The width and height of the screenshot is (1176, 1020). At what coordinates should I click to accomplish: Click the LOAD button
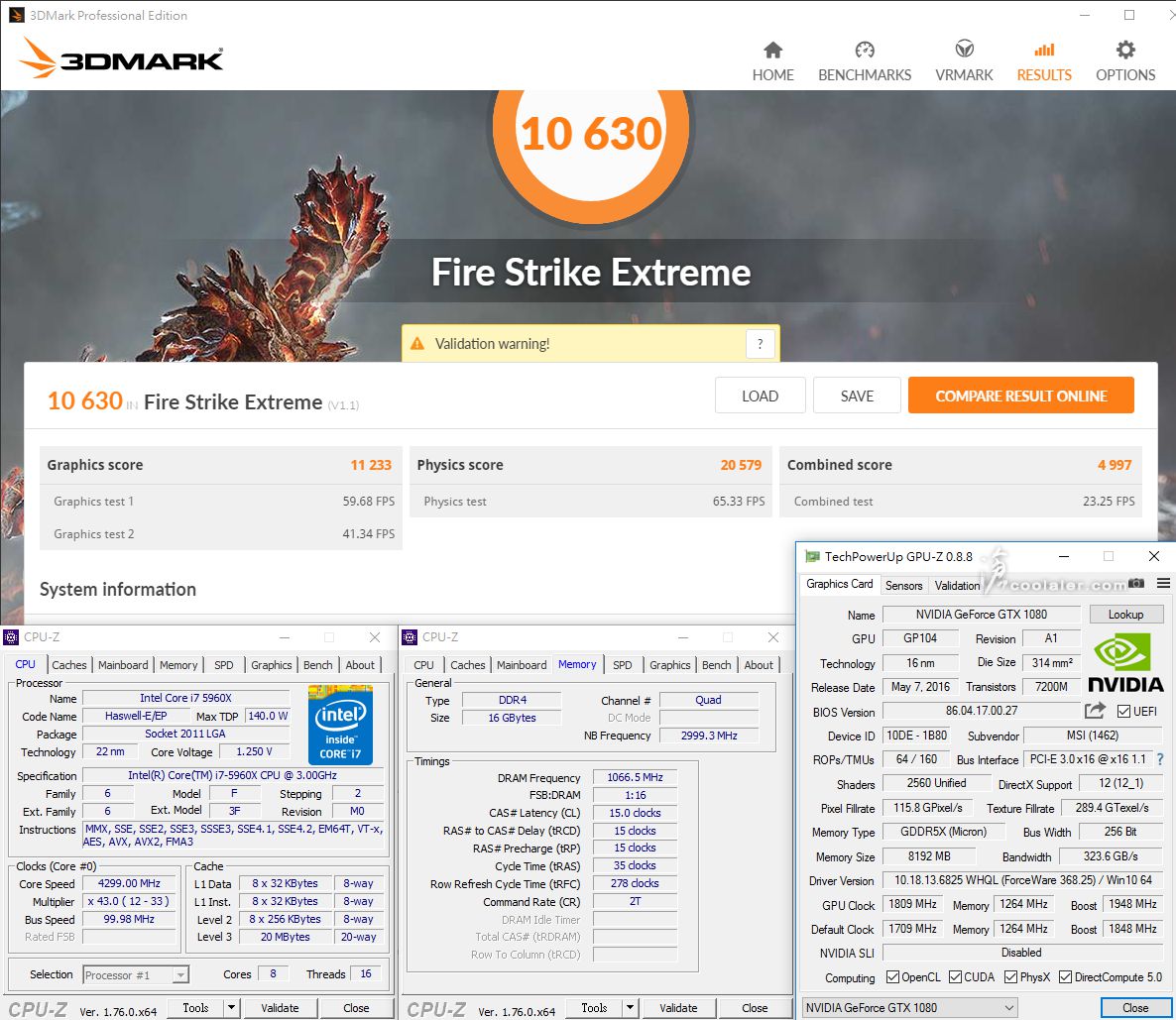pyautogui.click(x=760, y=396)
